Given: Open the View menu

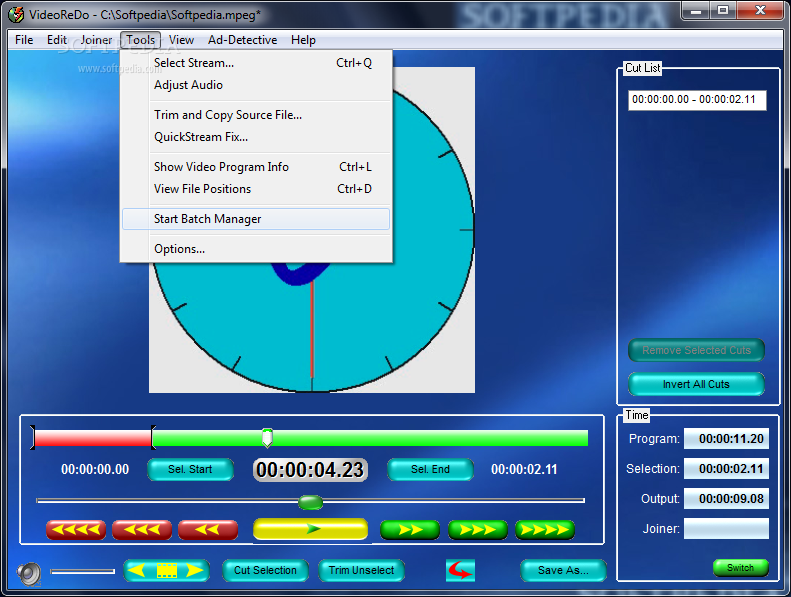Looking at the screenshot, I should 181,40.
